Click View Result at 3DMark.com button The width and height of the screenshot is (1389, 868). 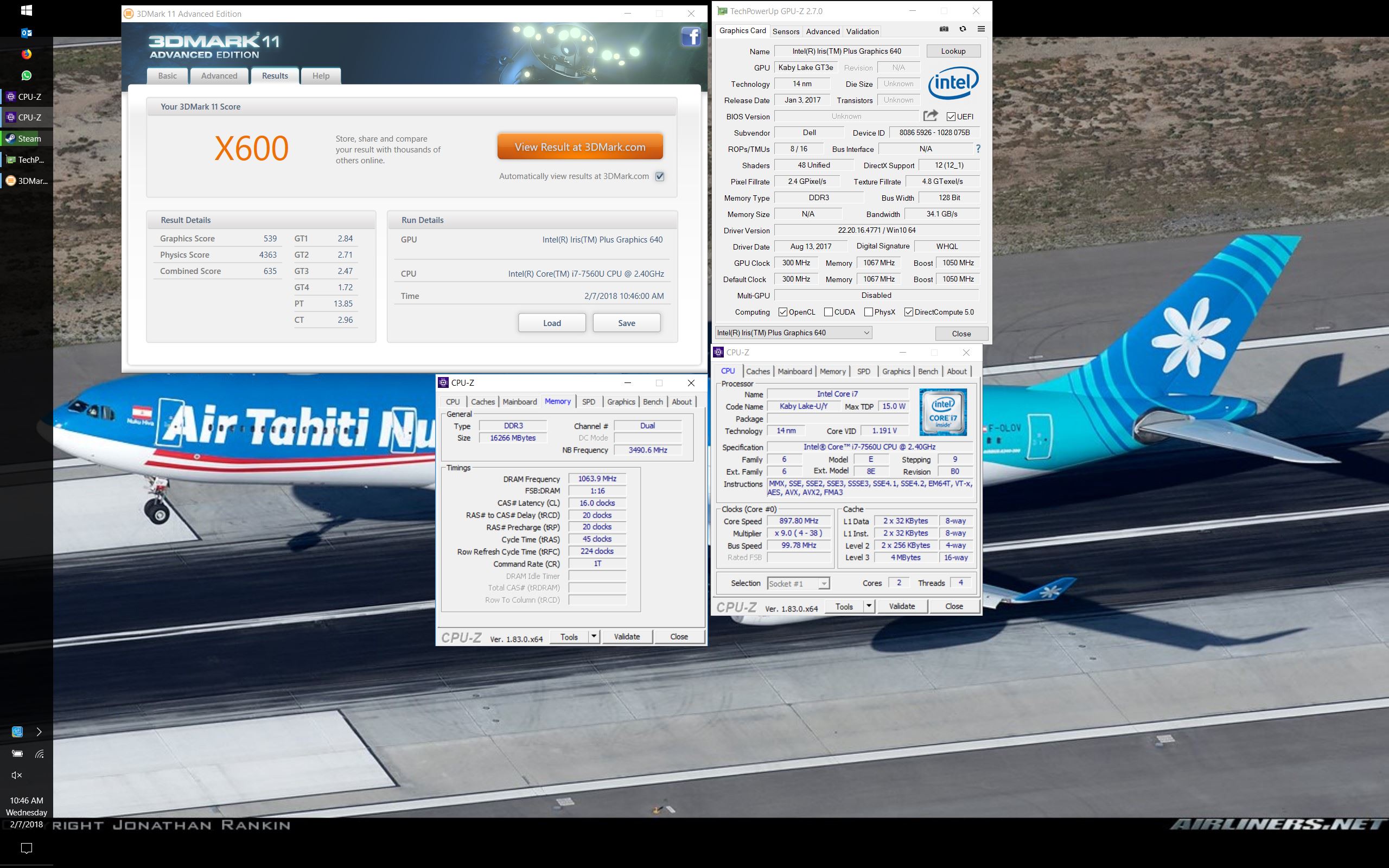pyautogui.click(x=579, y=147)
